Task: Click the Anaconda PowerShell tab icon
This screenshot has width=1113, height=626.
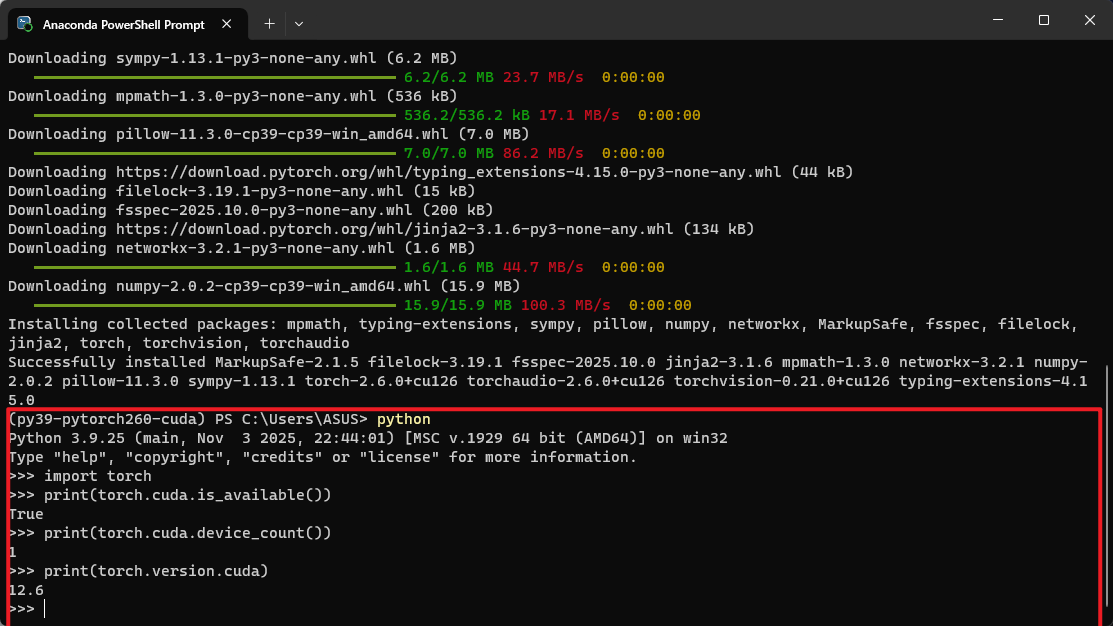Action: click(x=25, y=24)
